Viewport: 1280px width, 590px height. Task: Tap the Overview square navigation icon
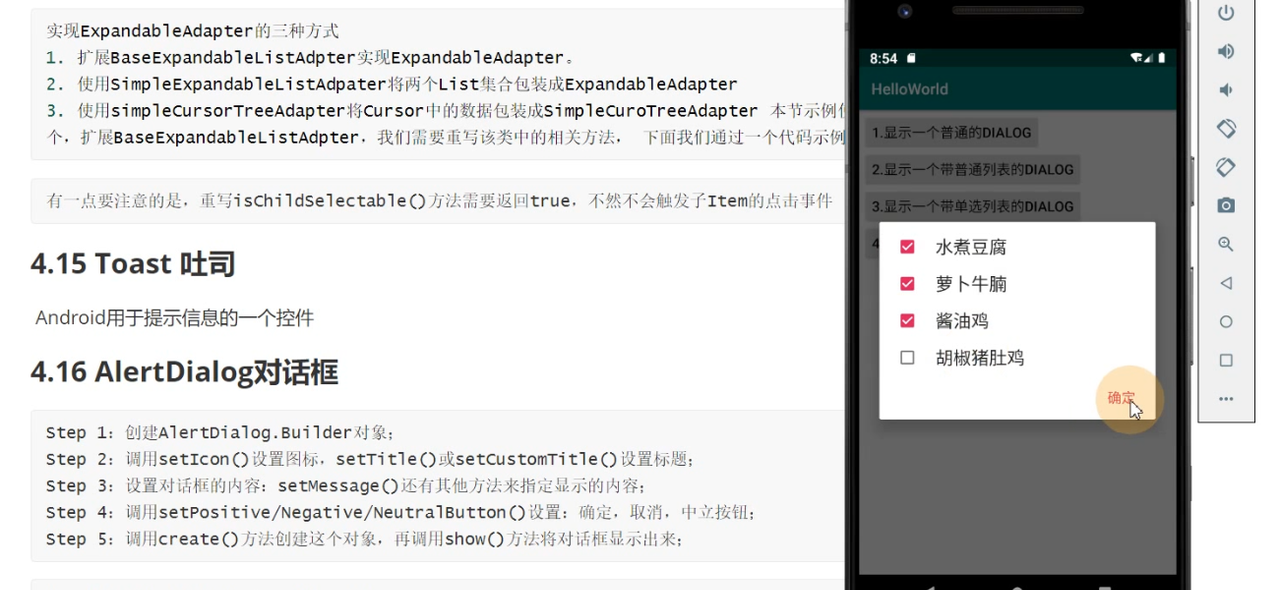pos(1225,360)
